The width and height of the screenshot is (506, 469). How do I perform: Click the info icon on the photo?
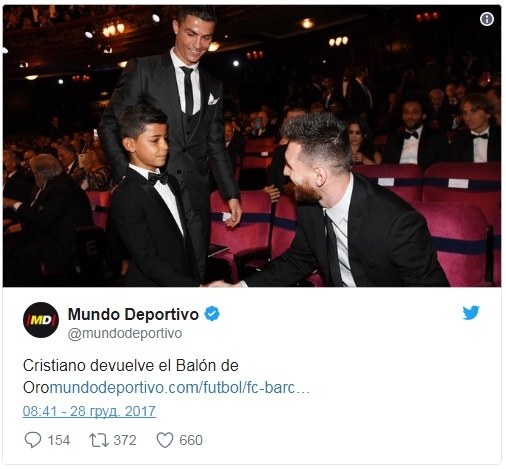pos(487,19)
